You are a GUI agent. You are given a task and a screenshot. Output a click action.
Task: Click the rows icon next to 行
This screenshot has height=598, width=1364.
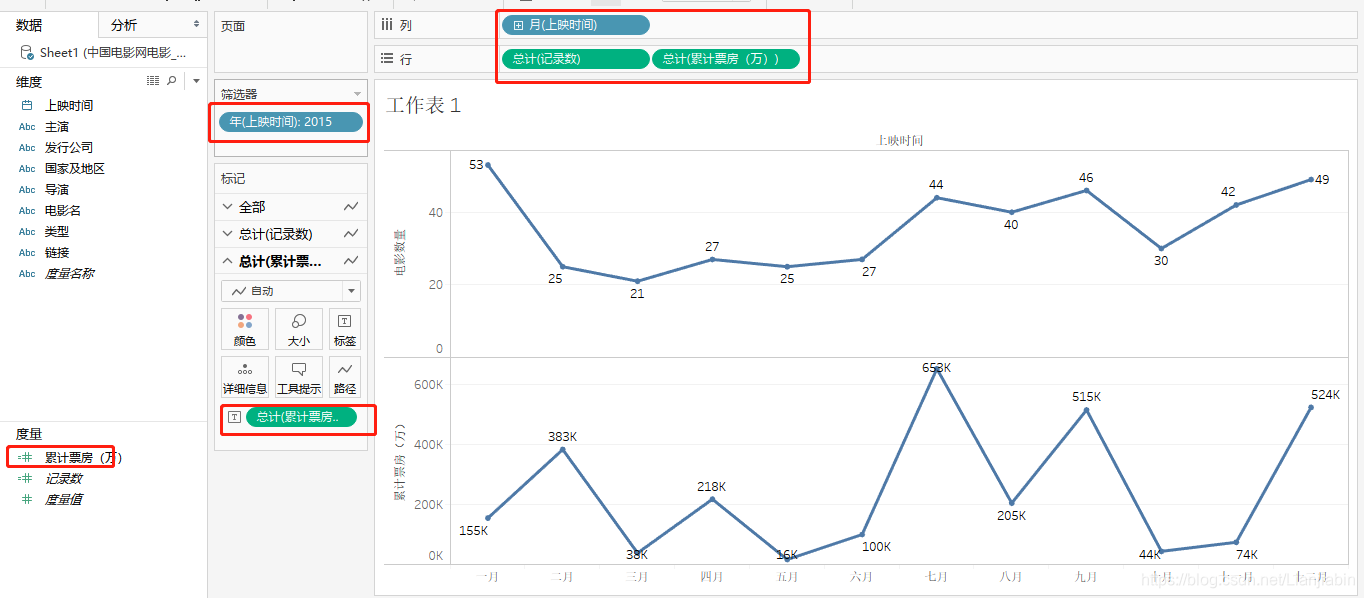[x=387, y=59]
